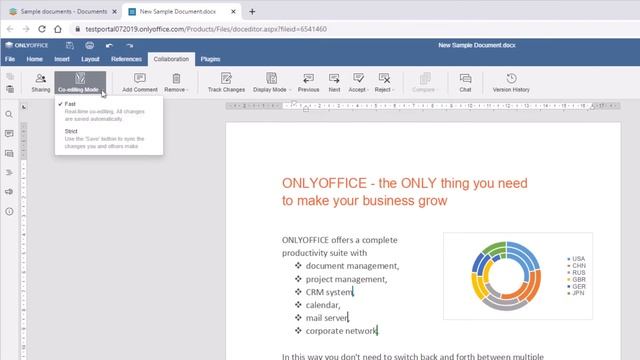Click the JPN legend entry in chart
Image resolution: width=640 pixels, height=360 pixels.
tap(576, 293)
